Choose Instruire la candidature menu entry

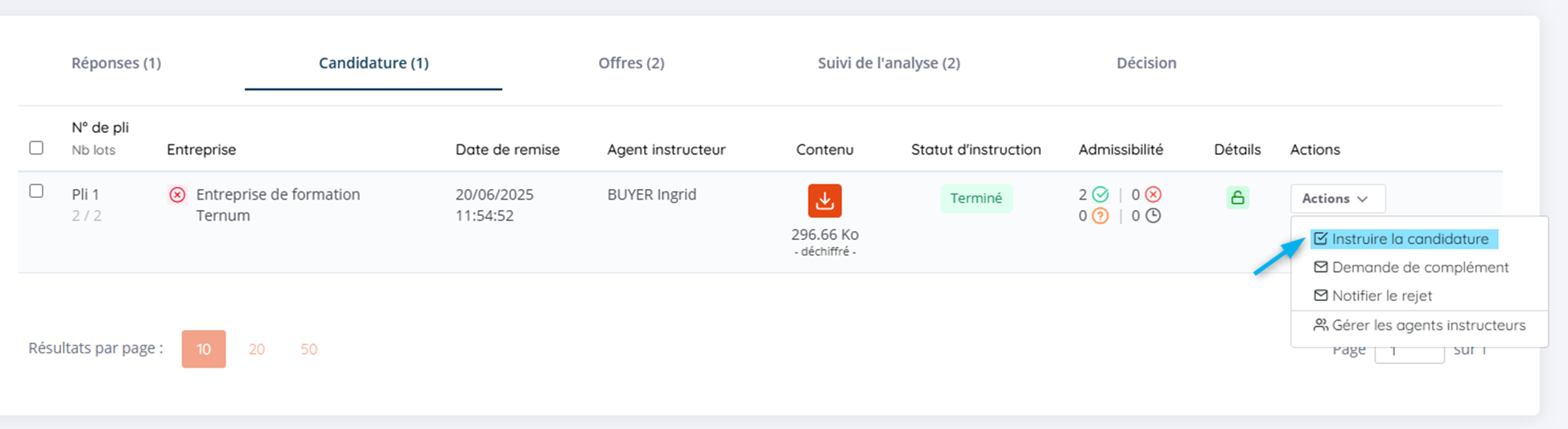pos(1409,239)
